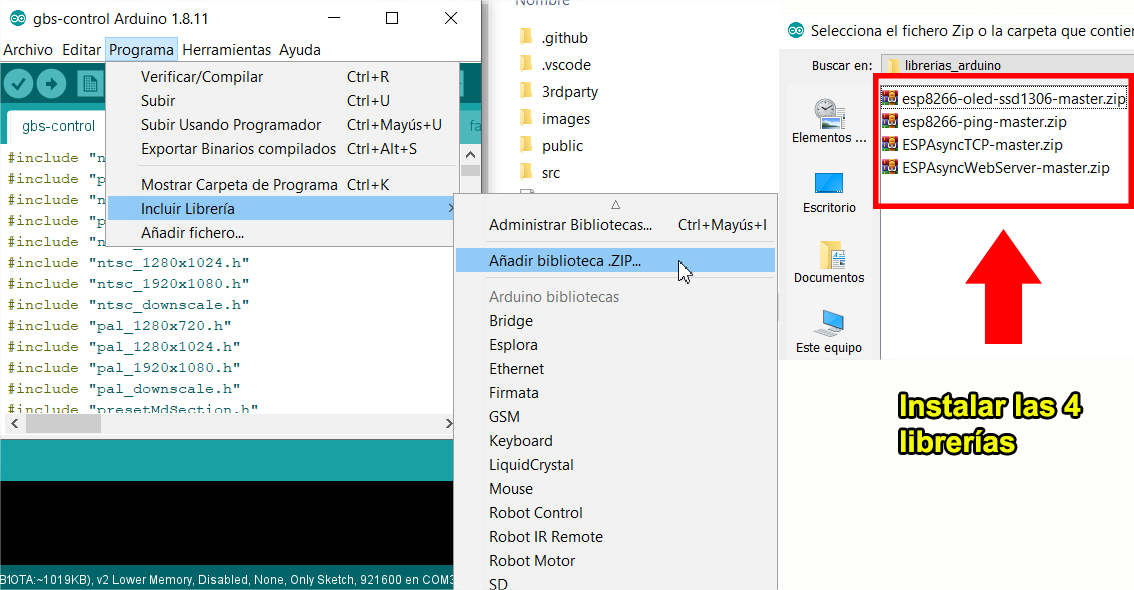Pick the Firmata library from the list
1134x590 pixels.
pos(513,393)
